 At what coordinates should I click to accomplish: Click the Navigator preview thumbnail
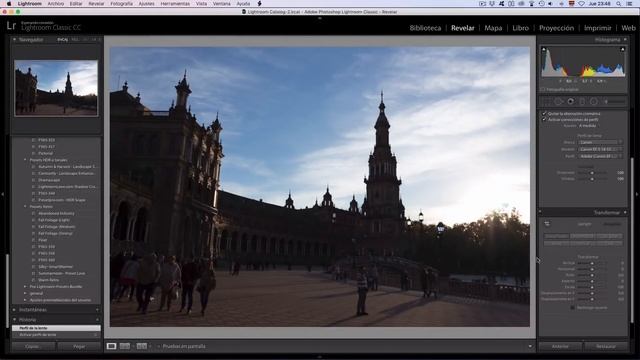(56, 88)
